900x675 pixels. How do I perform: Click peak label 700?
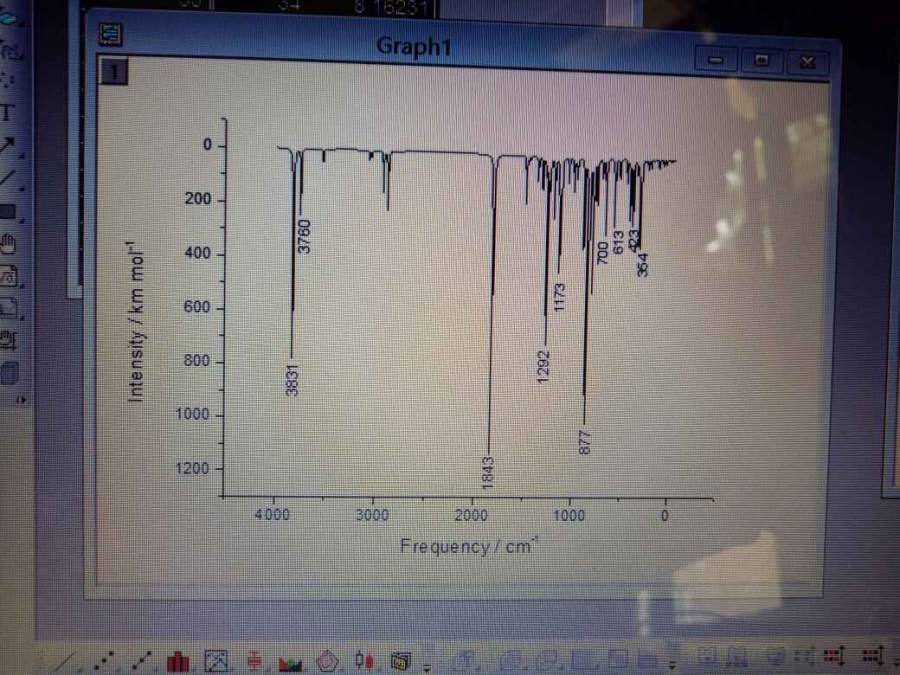click(602, 253)
